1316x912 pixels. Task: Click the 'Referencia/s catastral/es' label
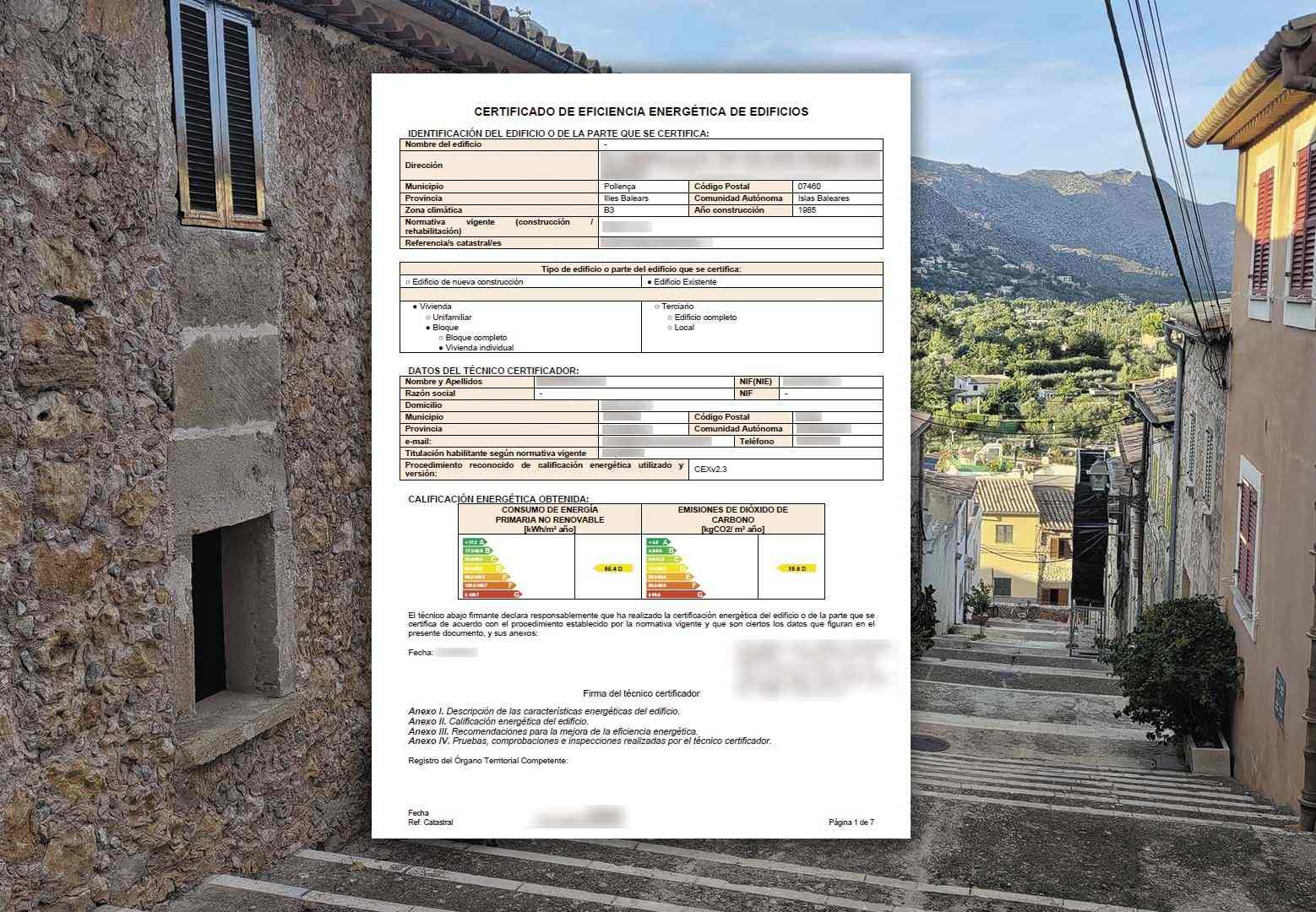click(x=453, y=243)
